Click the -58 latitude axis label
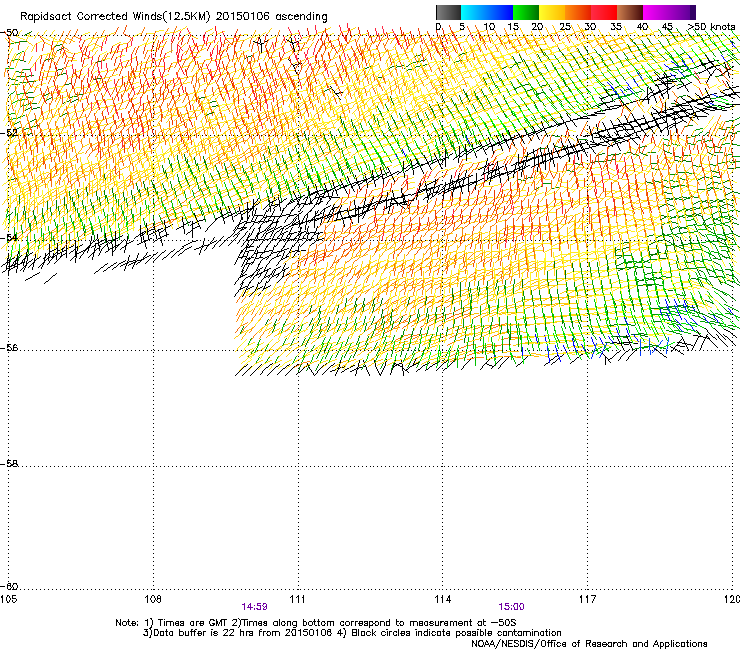The image size is (740, 650). coord(10,464)
